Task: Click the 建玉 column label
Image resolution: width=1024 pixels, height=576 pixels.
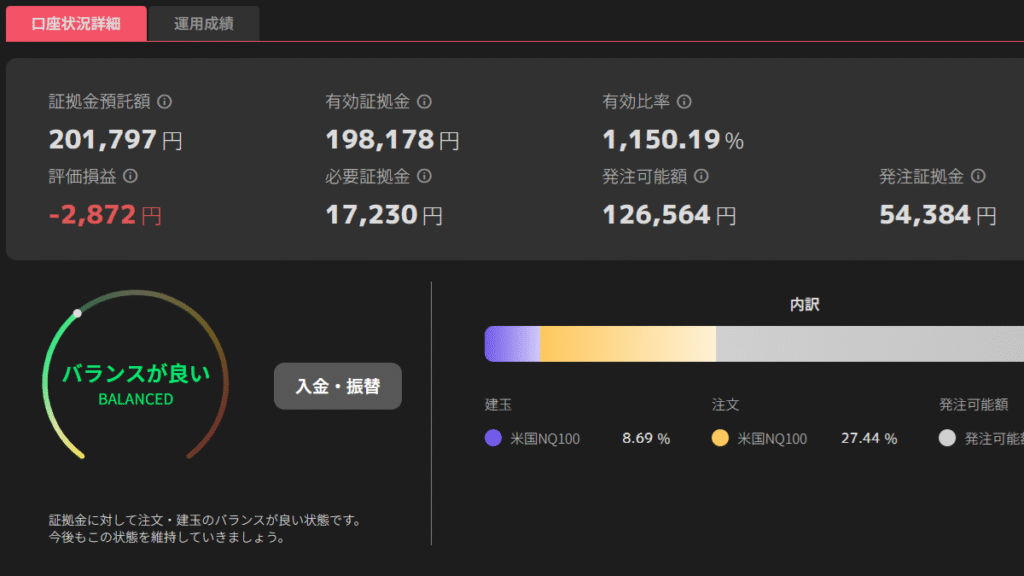Action: pyautogui.click(x=498, y=405)
